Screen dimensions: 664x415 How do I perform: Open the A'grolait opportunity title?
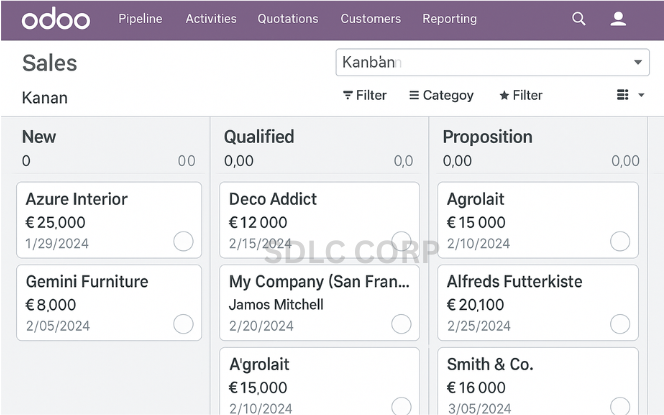tap(259, 365)
